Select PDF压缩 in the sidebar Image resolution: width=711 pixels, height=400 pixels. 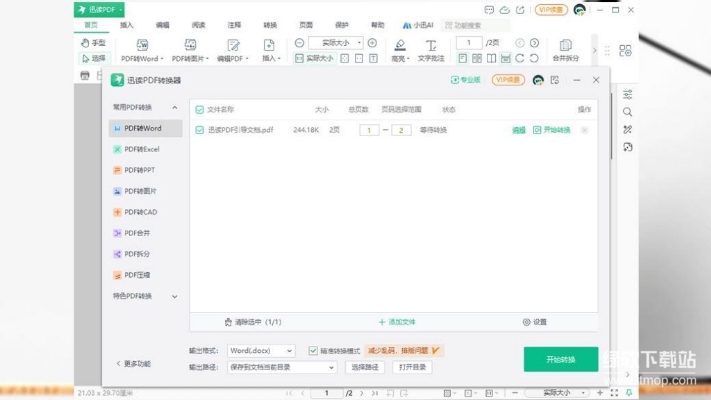[x=146, y=275]
